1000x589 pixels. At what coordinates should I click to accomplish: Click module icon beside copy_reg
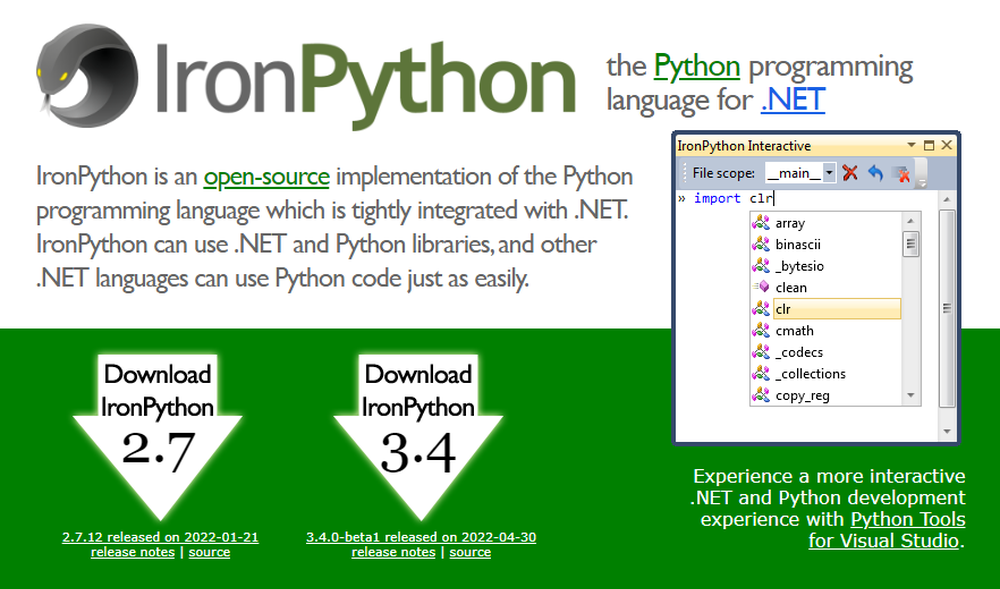click(761, 395)
